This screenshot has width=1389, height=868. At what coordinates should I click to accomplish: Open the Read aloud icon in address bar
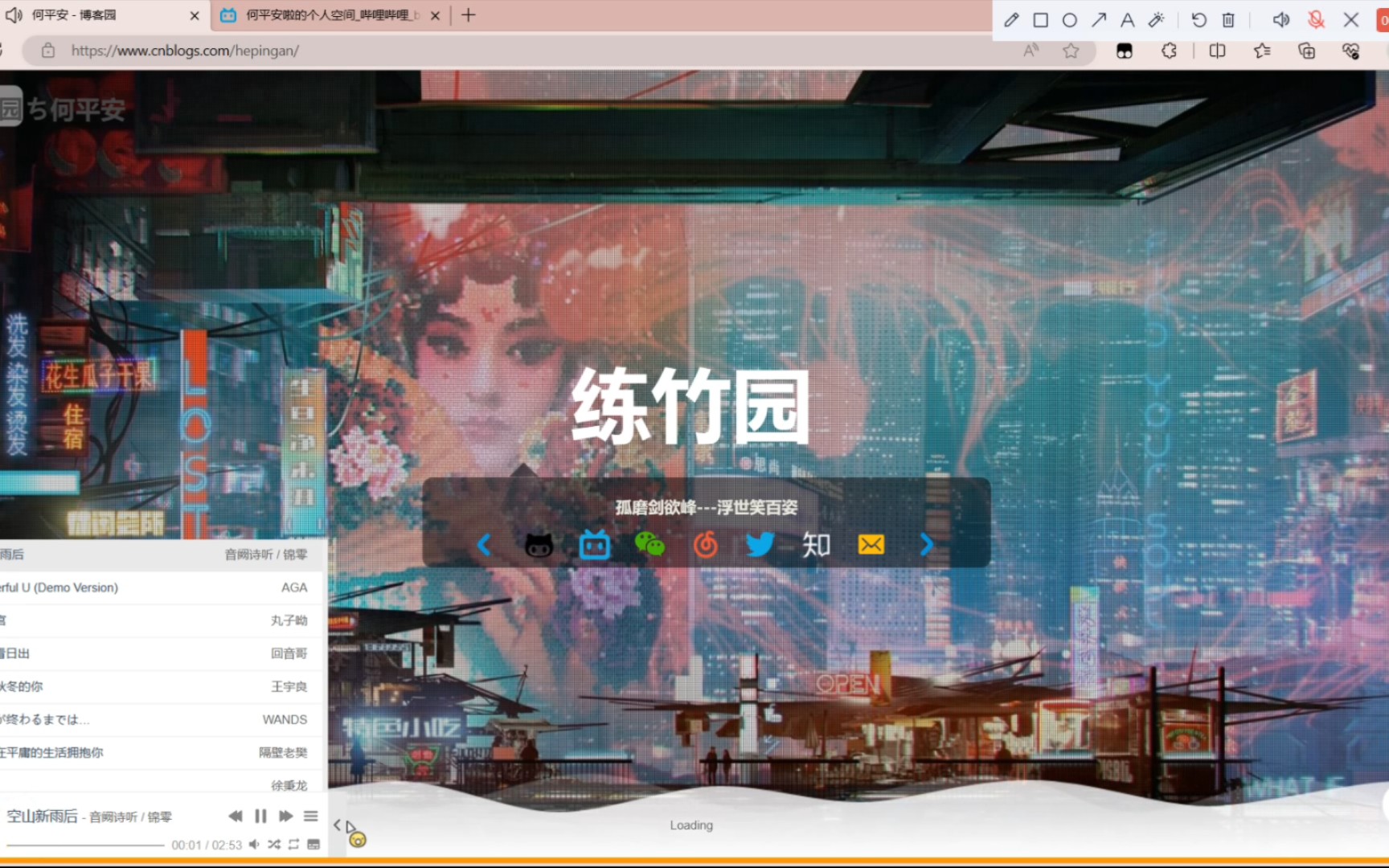coord(1030,51)
